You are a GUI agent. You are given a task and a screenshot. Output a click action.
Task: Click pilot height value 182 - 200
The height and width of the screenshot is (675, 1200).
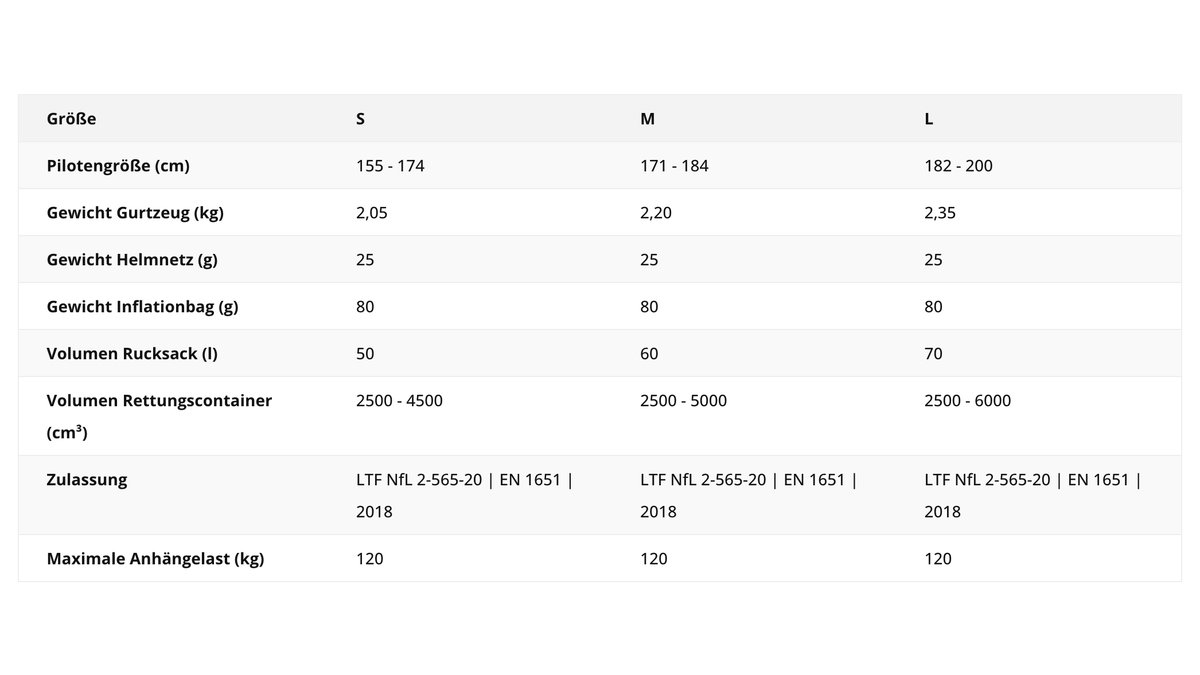click(959, 166)
